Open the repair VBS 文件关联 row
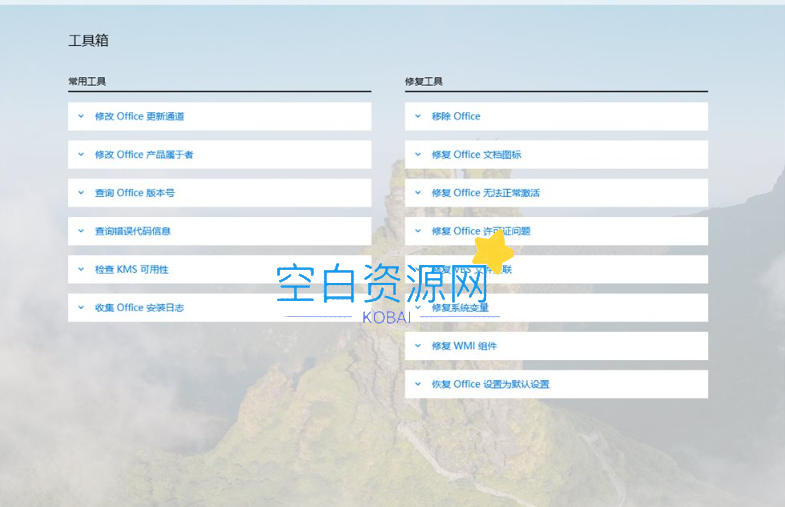785x507 pixels. tap(556, 269)
